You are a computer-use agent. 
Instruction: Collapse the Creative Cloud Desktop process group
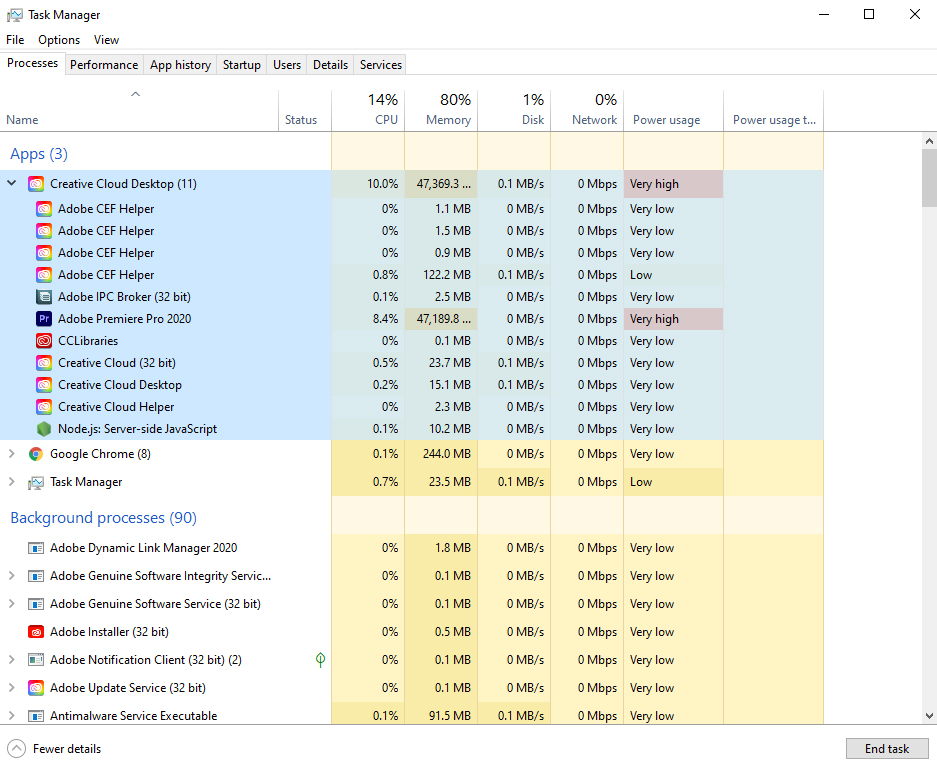(x=11, y=183)
